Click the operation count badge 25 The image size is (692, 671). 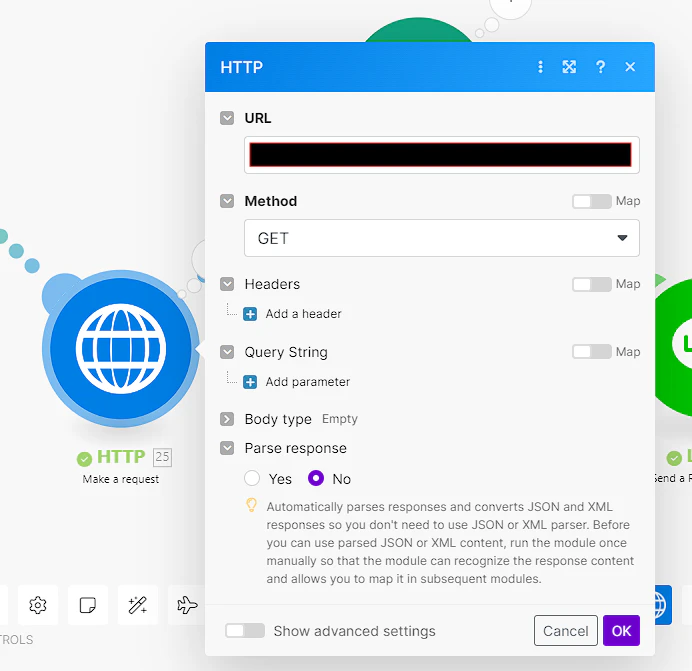coord(162,457)
